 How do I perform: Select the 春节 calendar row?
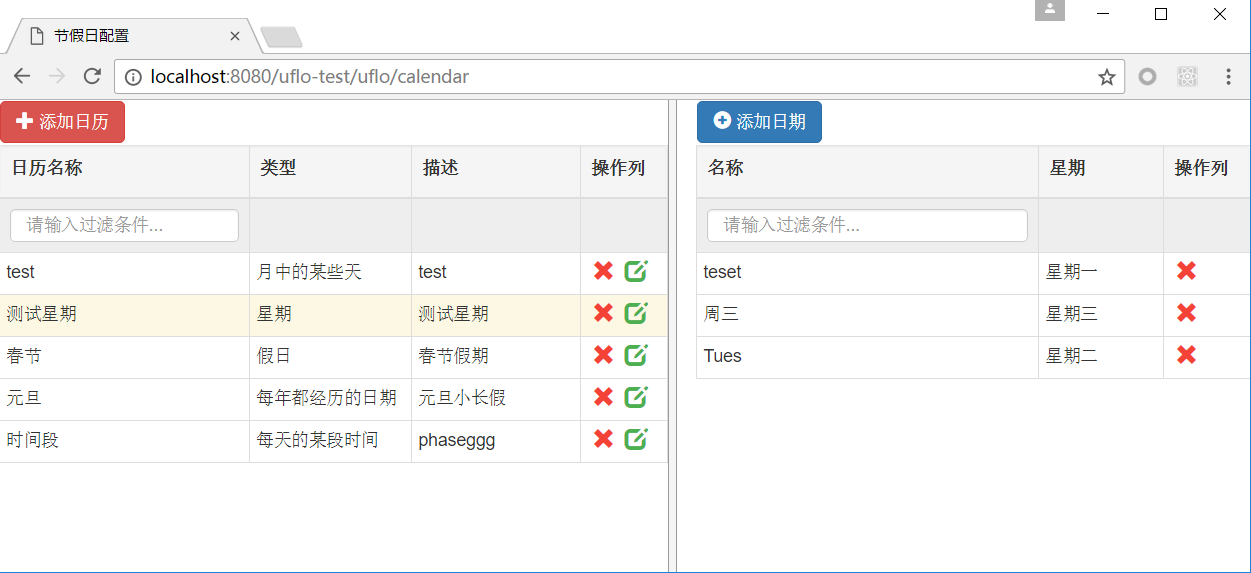(334, 356)
